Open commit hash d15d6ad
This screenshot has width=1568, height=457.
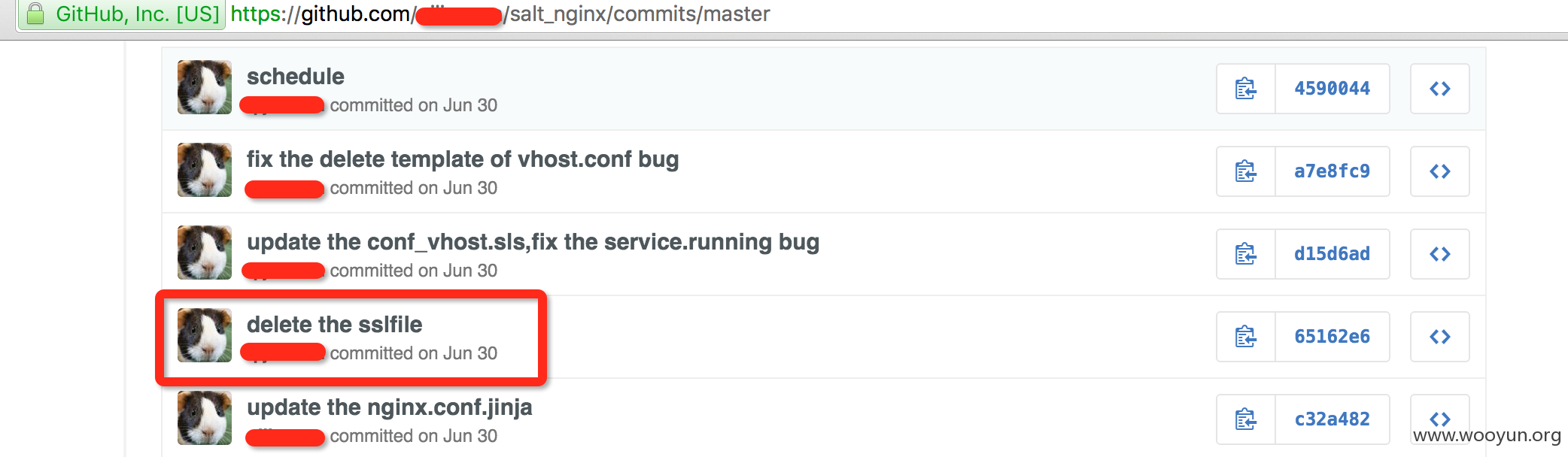(1332, 254)
